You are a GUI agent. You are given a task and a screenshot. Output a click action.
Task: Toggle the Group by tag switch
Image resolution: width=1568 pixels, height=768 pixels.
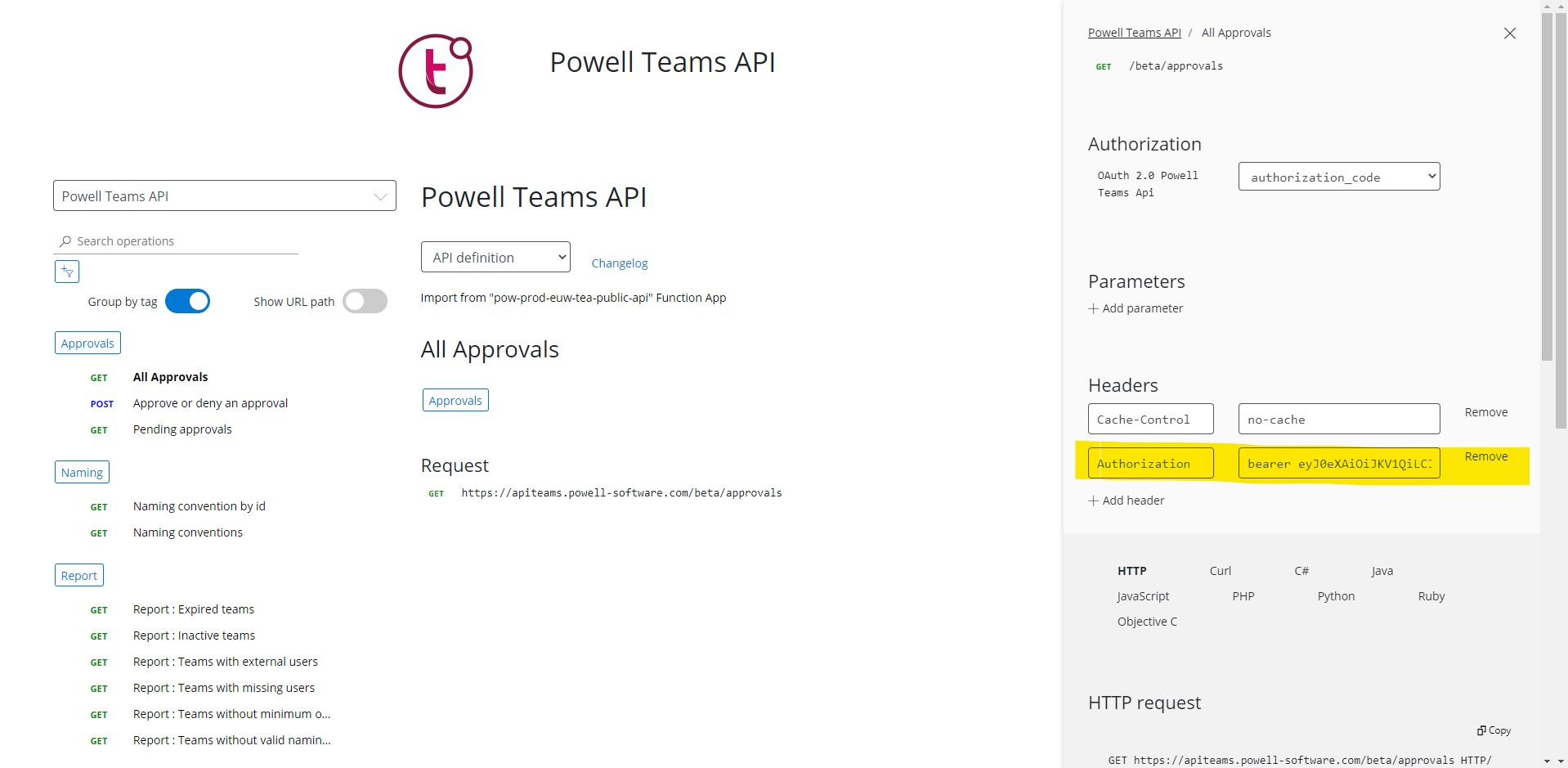(187, 301)
